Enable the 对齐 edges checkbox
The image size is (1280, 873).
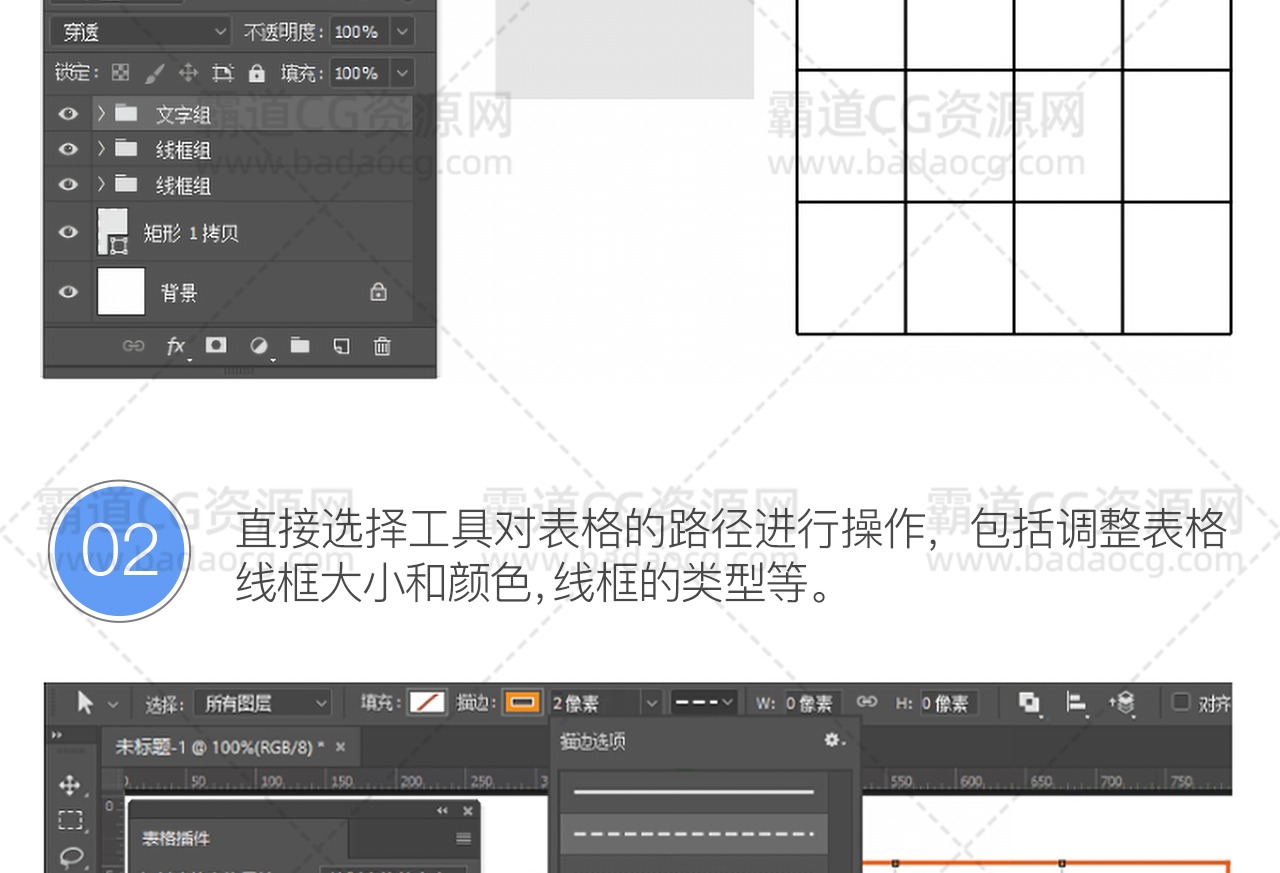click(x=1181, y=702)
